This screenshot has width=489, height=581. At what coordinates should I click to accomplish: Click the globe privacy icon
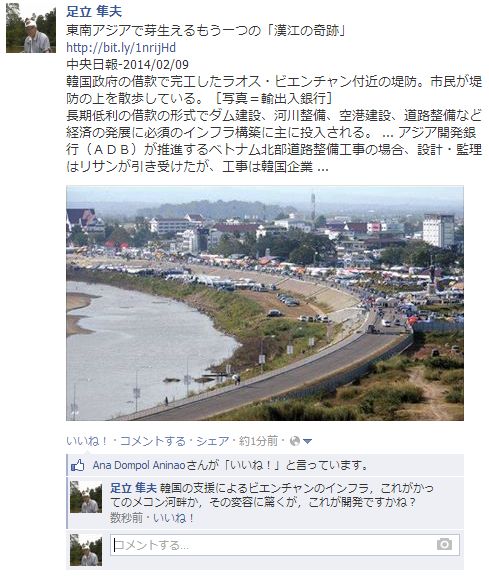tap(295, 441)
